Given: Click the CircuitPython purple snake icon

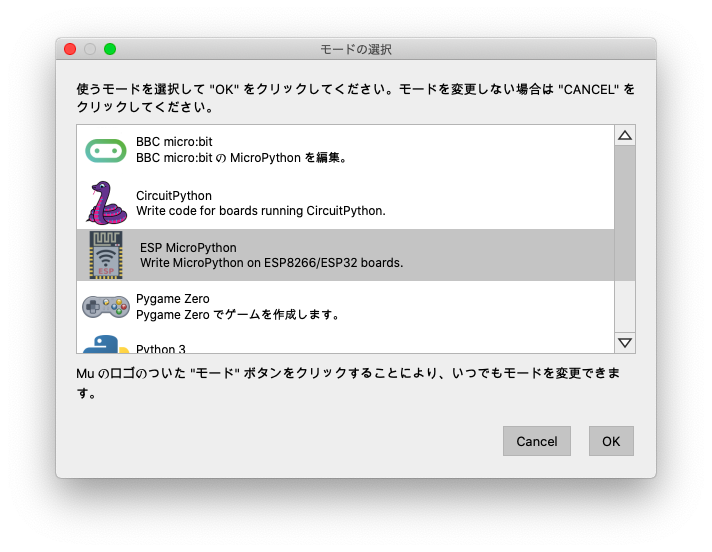Looking at the screenshot, I should (107, 203).
